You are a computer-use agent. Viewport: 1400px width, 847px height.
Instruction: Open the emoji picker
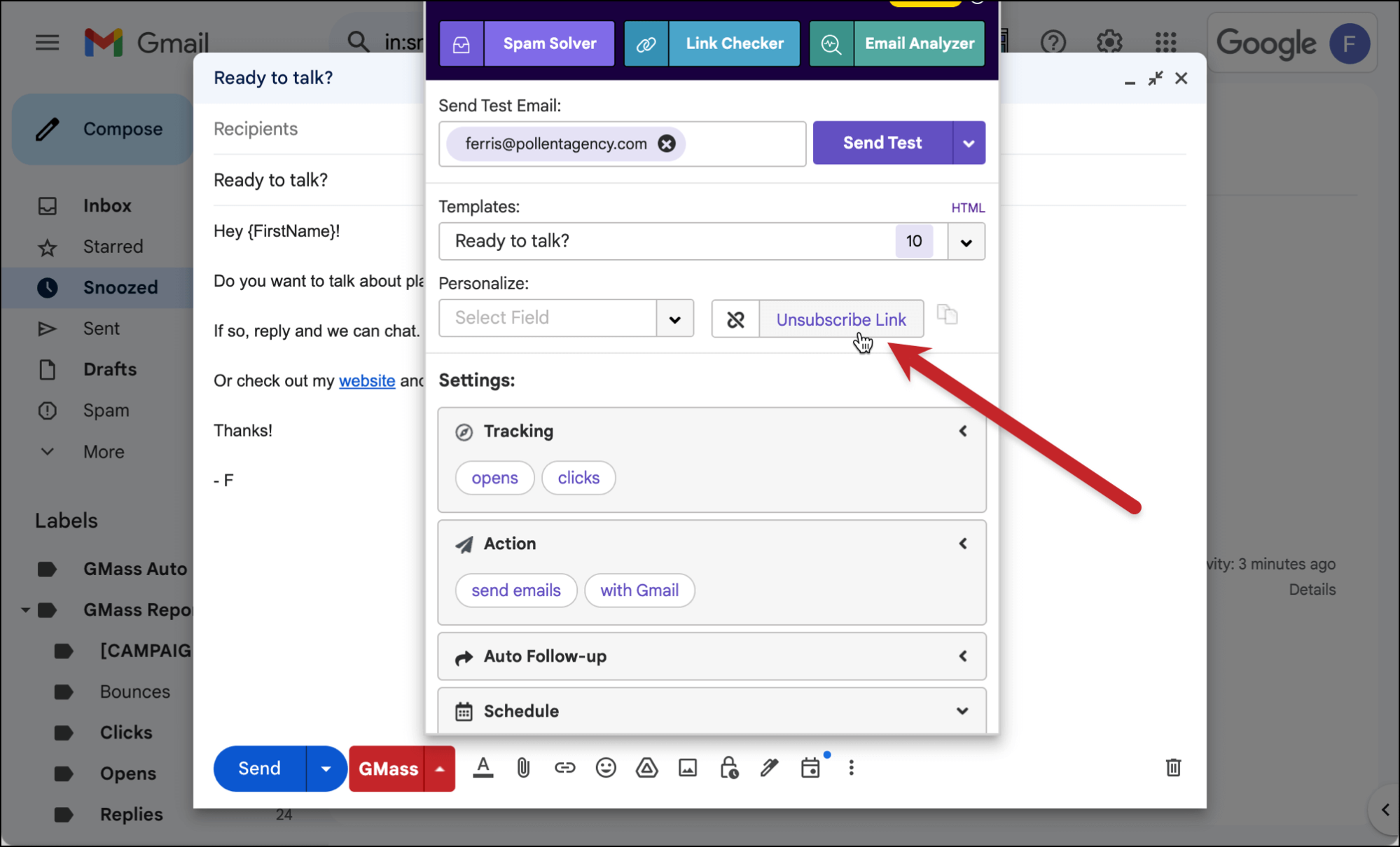(x=606, y=769)
